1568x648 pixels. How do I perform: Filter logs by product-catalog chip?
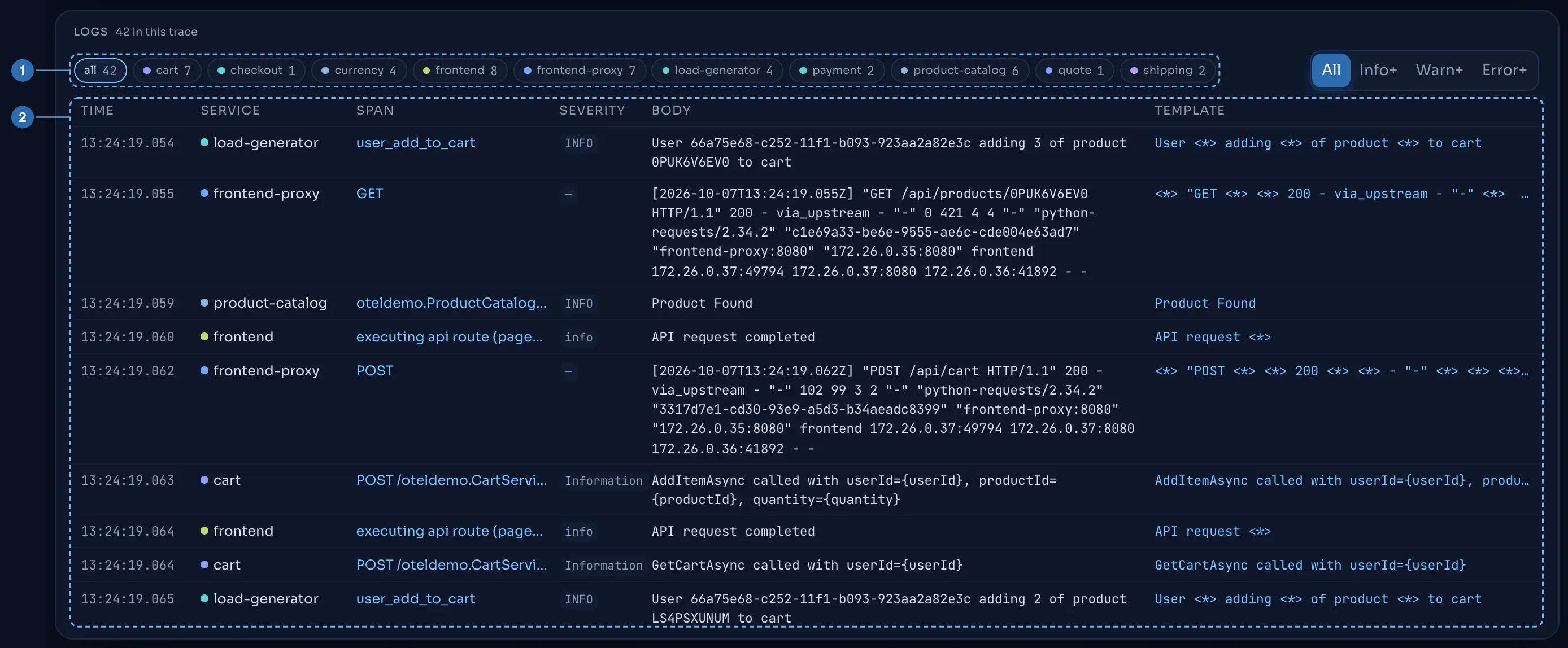[959, 71]
